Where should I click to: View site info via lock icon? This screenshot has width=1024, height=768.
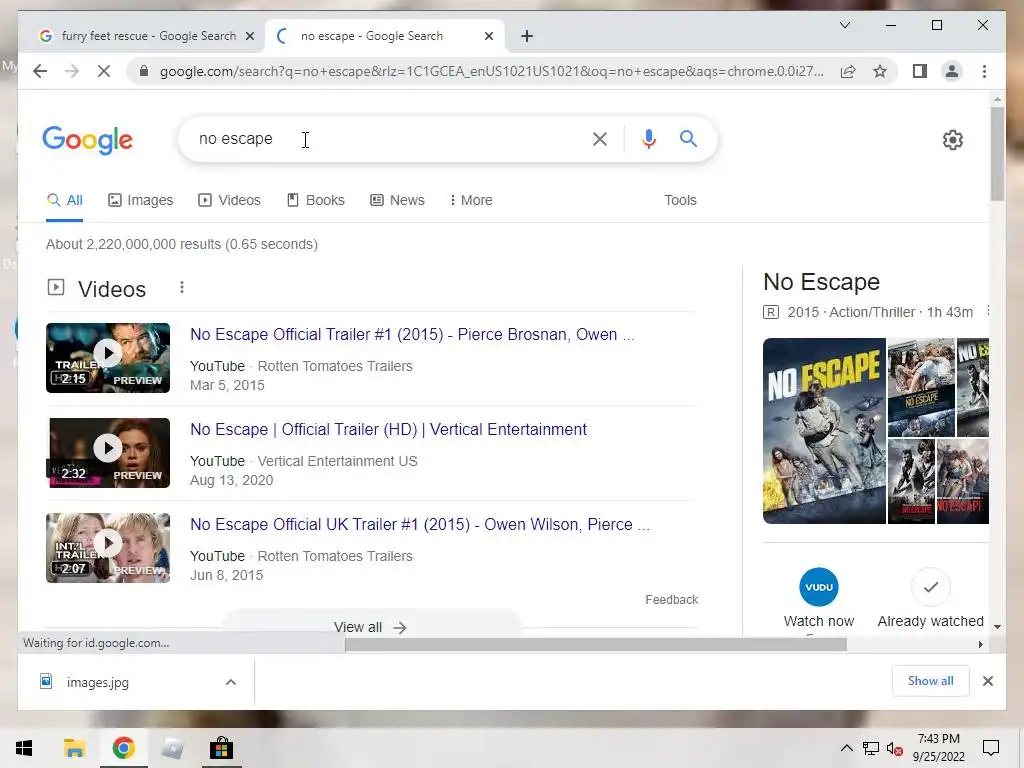[144, 71]
